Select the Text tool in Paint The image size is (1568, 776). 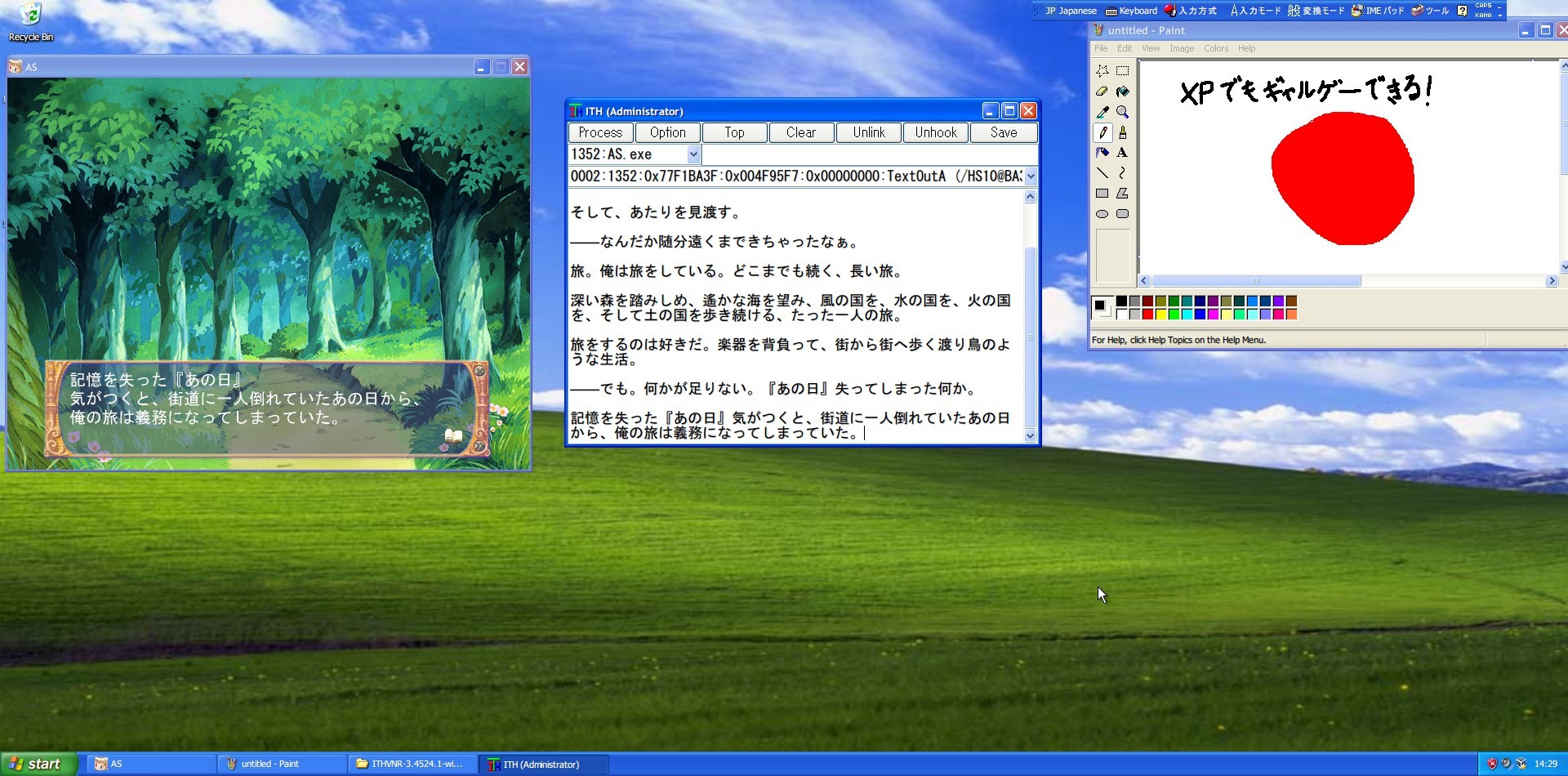1123,153
